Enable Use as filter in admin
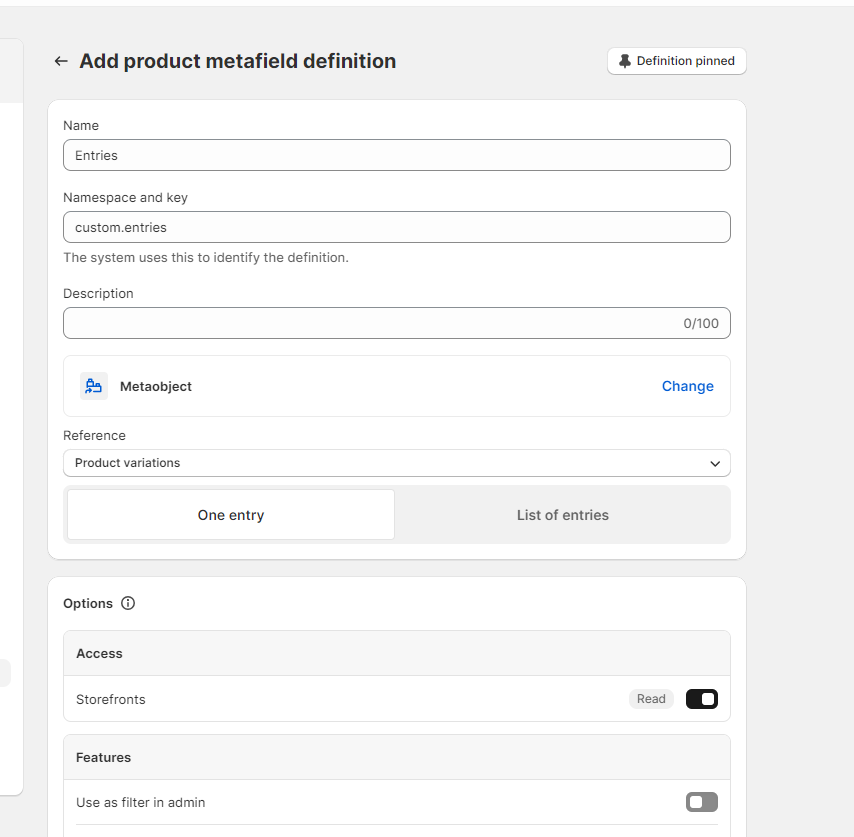Screen dimensions: 854x837 (x=701, y=802)
